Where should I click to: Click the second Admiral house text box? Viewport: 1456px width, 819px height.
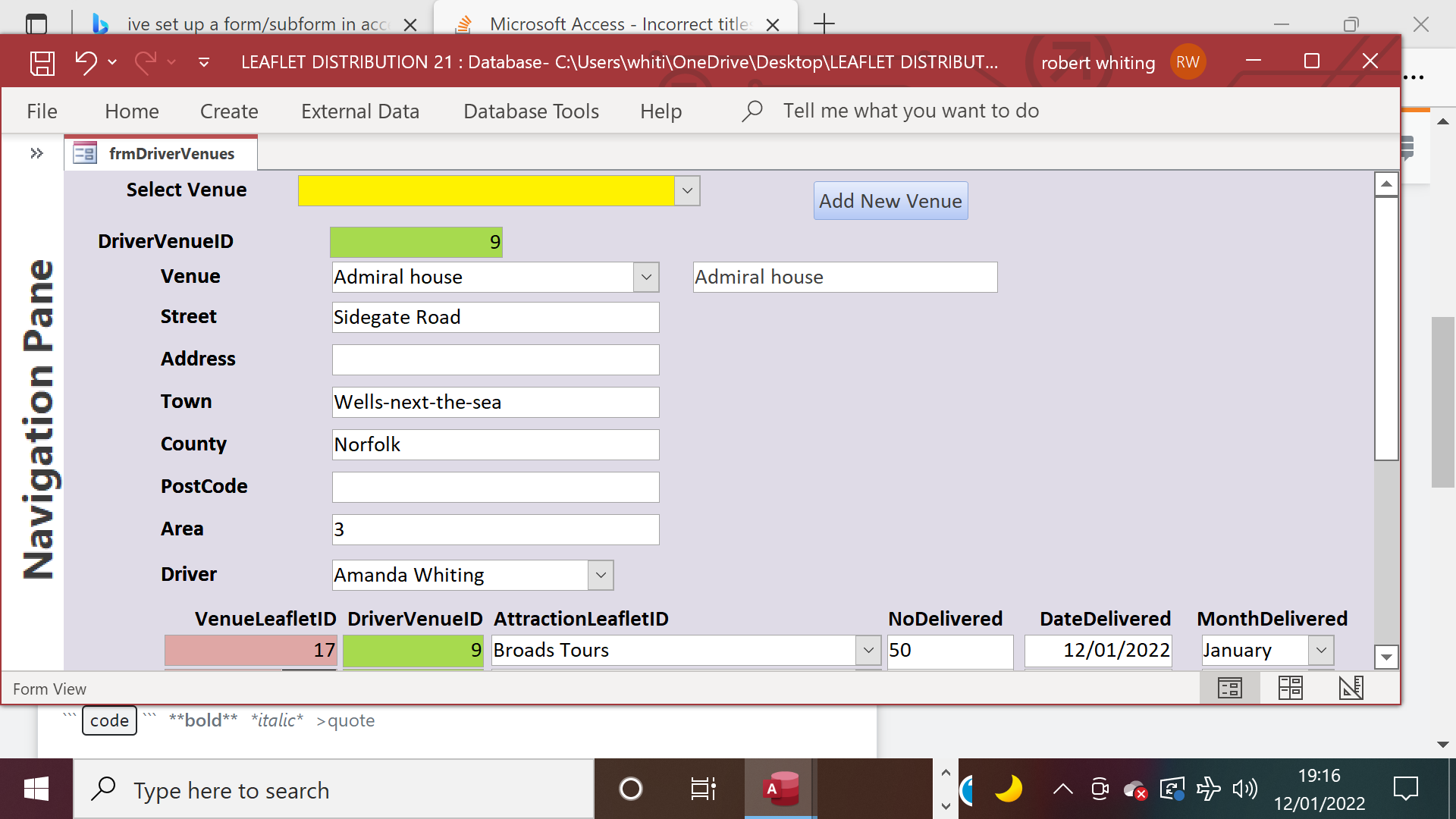tap(846, 277)
